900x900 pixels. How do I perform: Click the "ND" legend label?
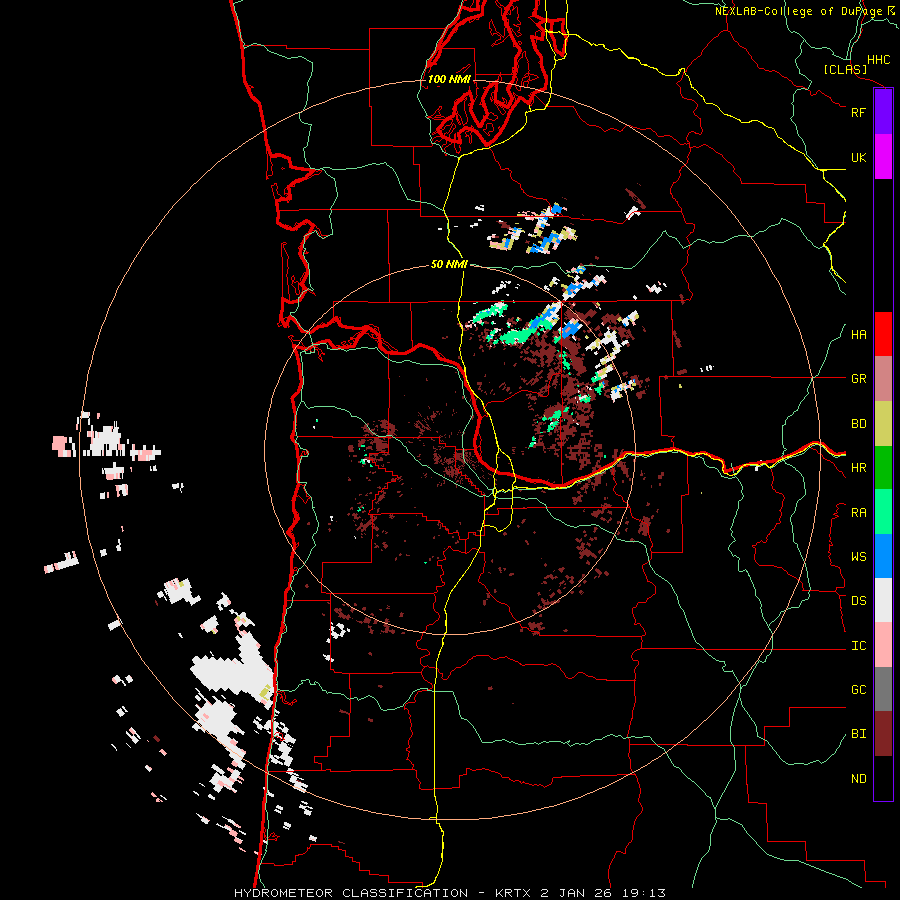tap(858, 779)
